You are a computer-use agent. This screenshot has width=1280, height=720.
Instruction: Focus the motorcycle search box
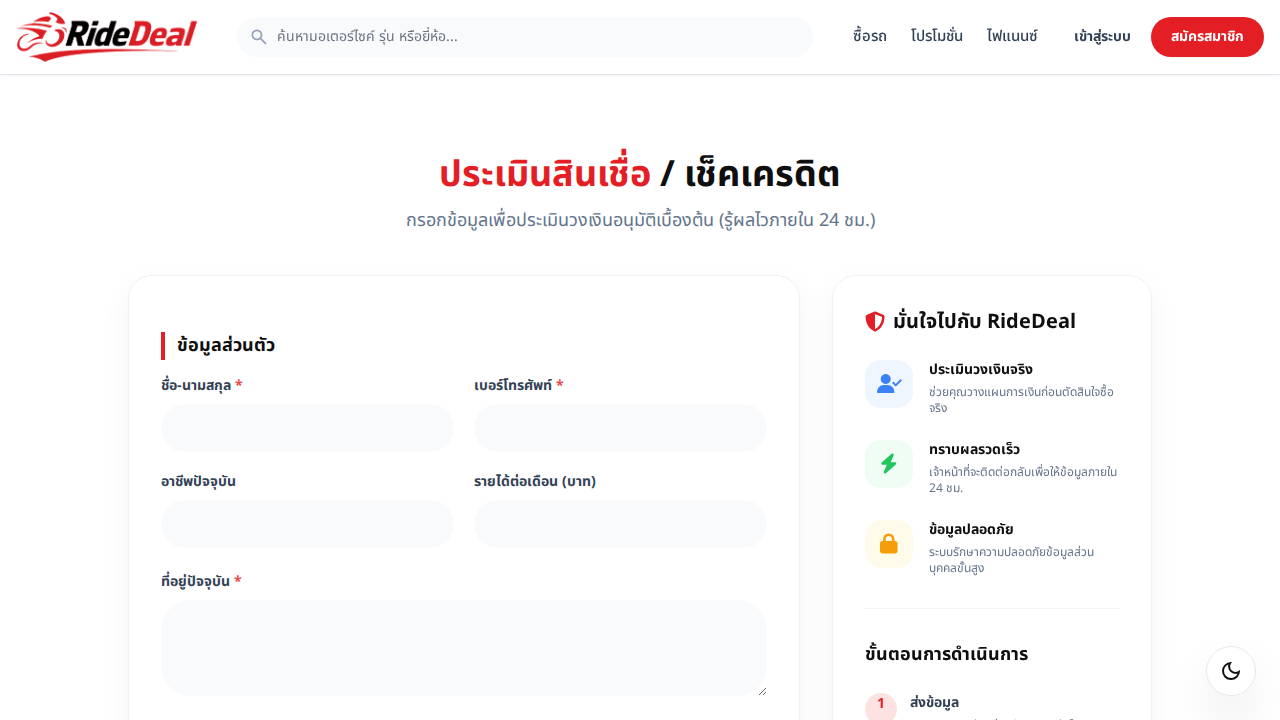click(540, 37)
